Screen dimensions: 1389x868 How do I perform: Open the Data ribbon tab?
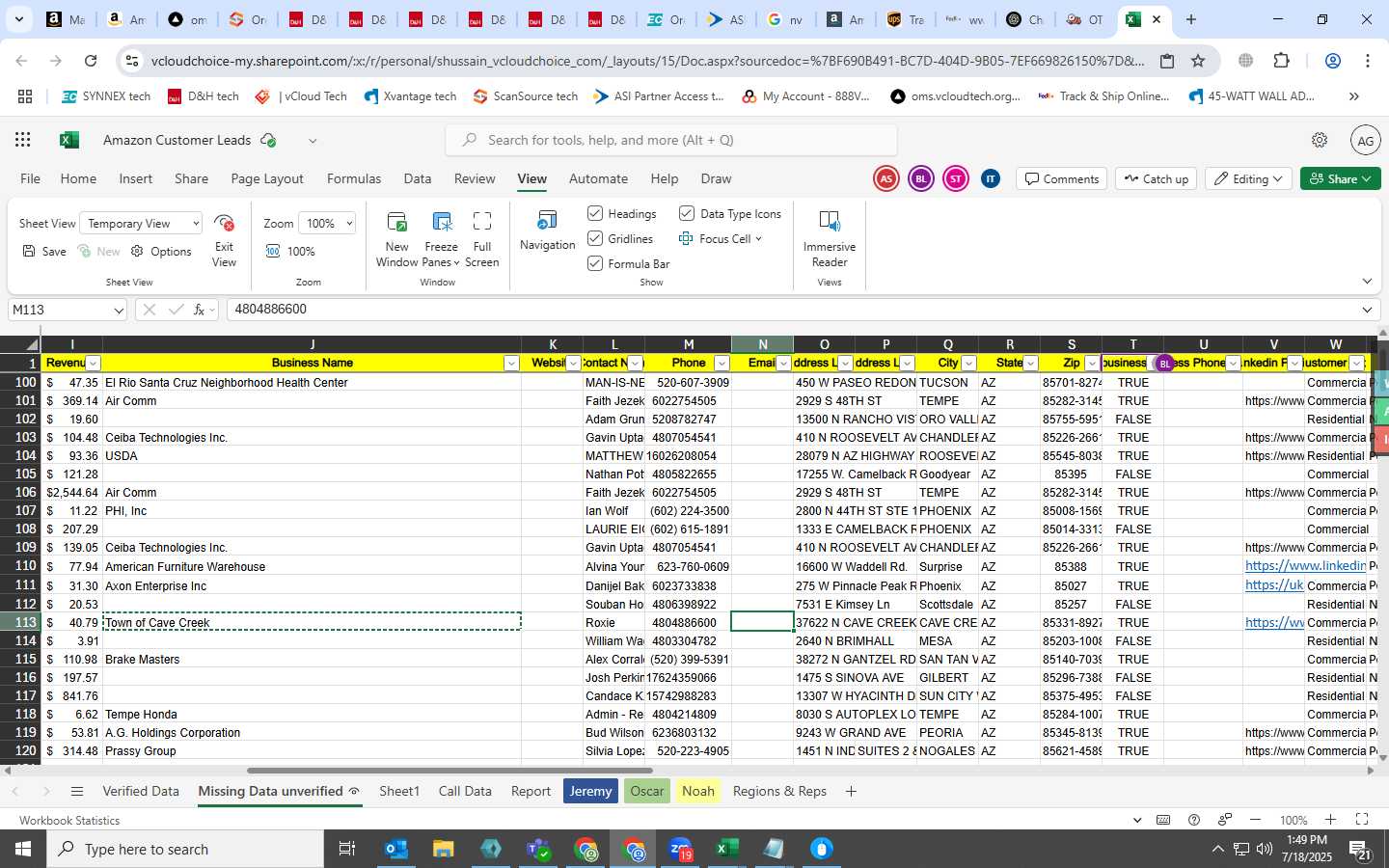pyautogui.click(x=418, y=179)
